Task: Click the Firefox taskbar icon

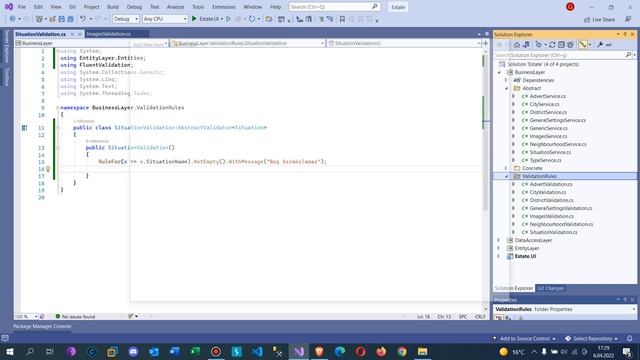Action: 381,351
